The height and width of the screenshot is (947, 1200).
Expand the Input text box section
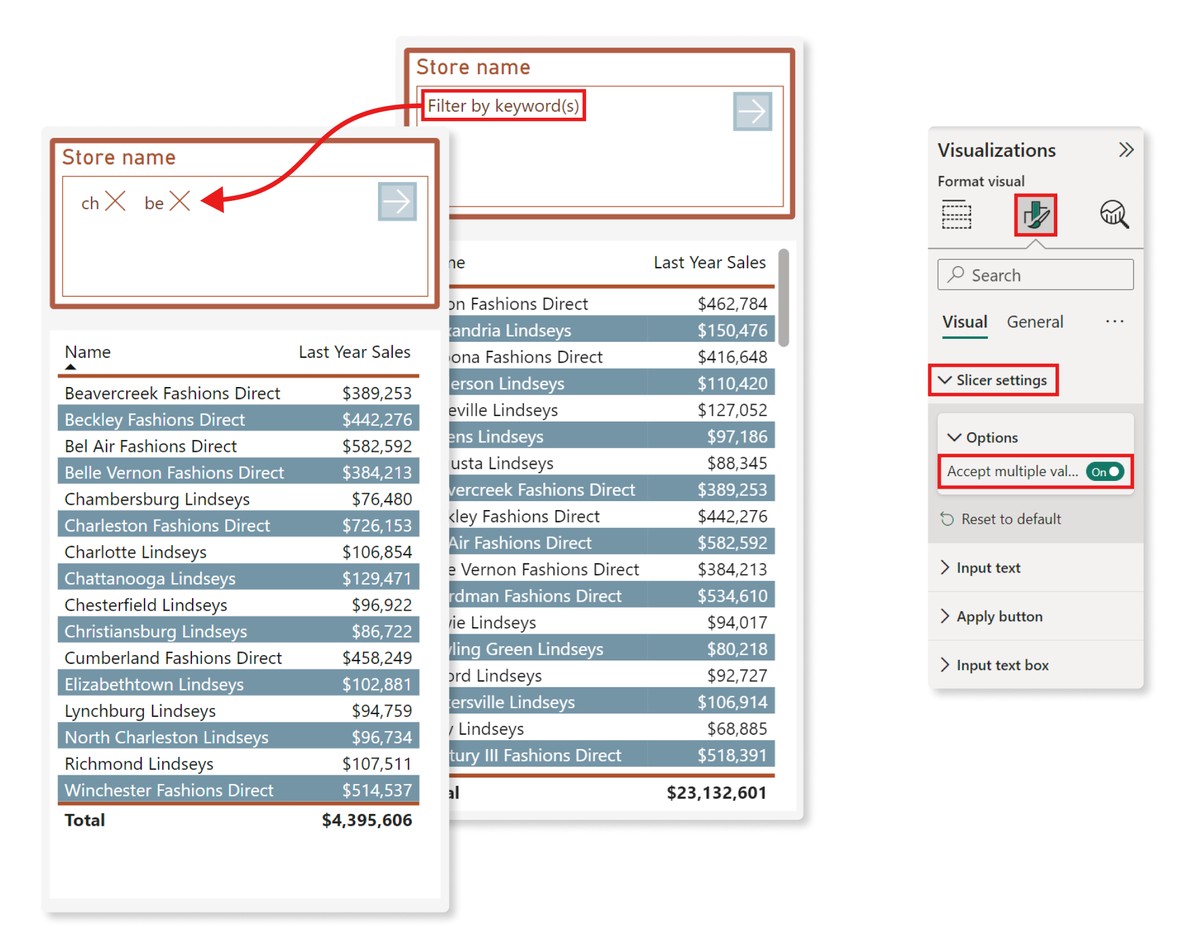1002,666
